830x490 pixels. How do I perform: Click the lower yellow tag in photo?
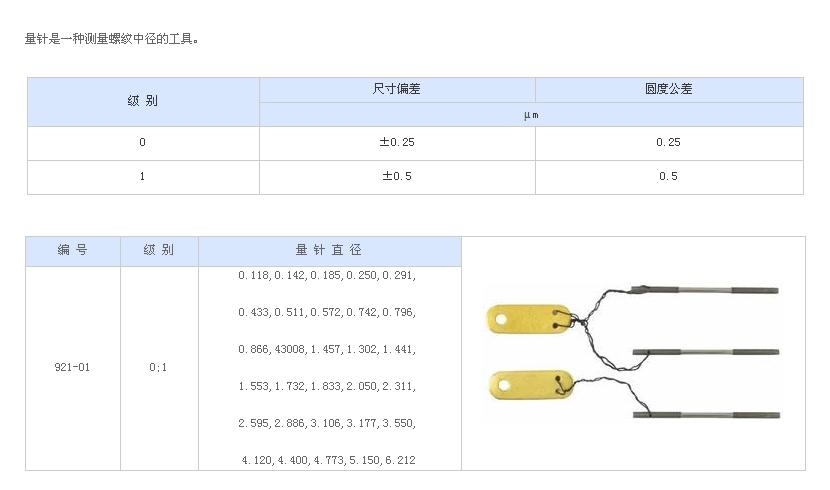coord(531,385)
